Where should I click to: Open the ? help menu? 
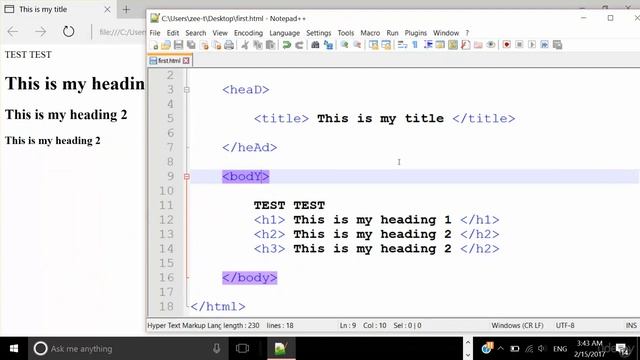(467, 33)
